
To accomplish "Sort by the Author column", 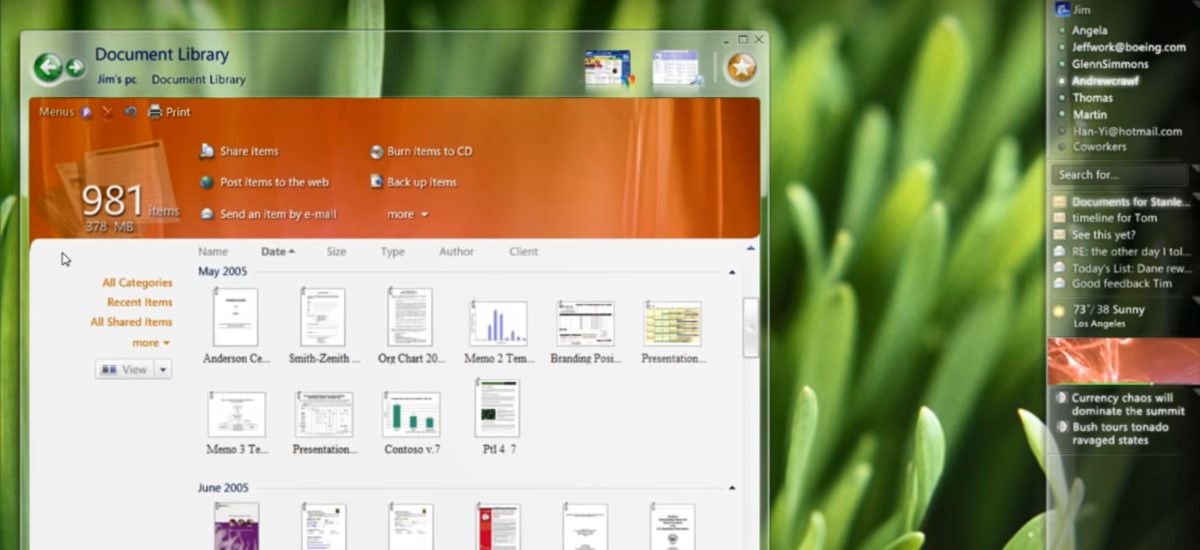I will tap(456, 252).
